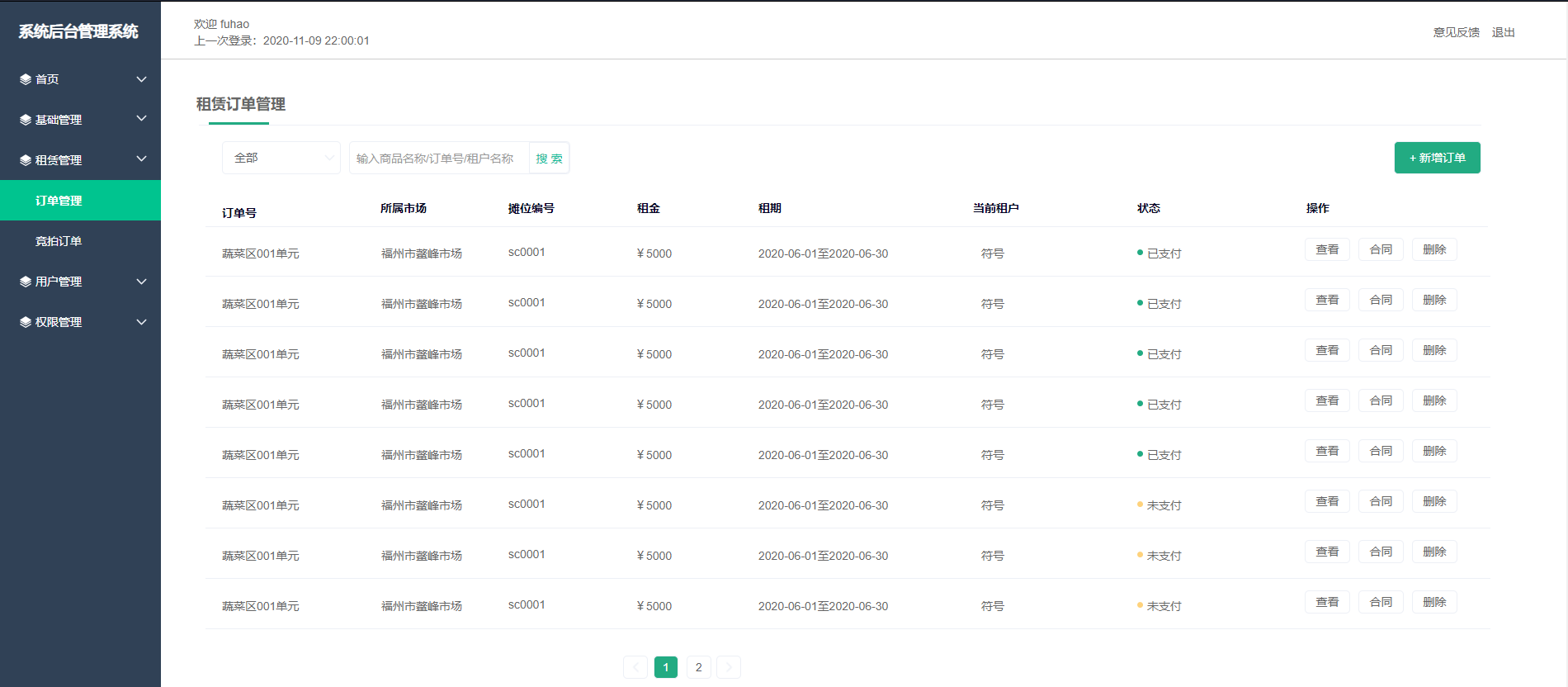Click 删除 in the second 未支付 row

point(1434,552)
